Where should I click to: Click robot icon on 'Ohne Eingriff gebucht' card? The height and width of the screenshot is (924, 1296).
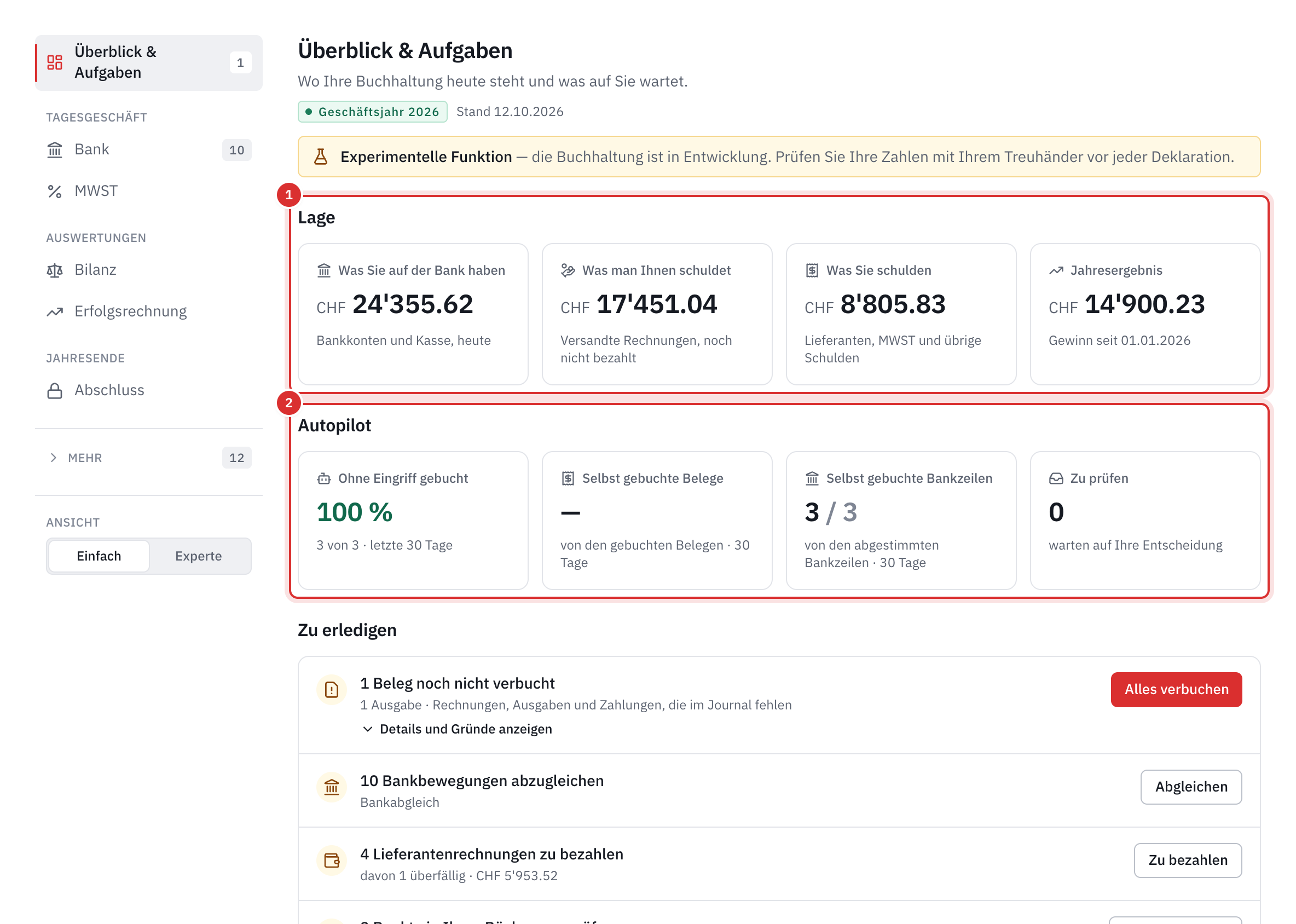pos(323,478)
